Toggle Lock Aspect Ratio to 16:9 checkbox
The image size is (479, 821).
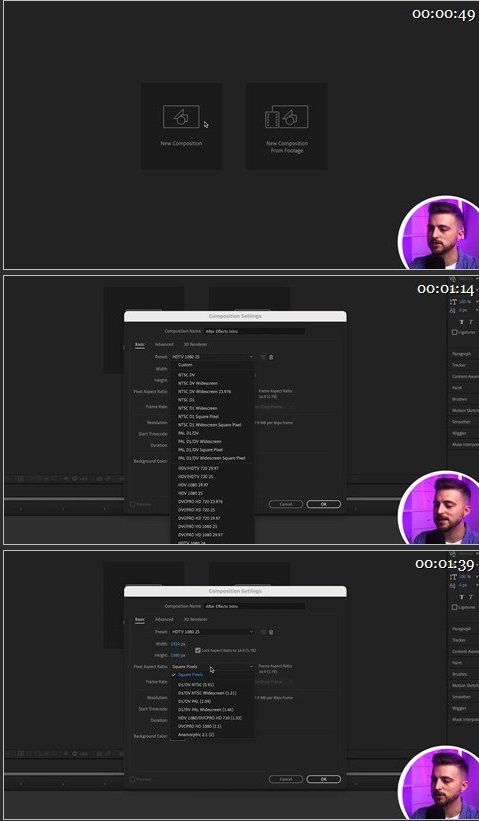coord(198,650)
